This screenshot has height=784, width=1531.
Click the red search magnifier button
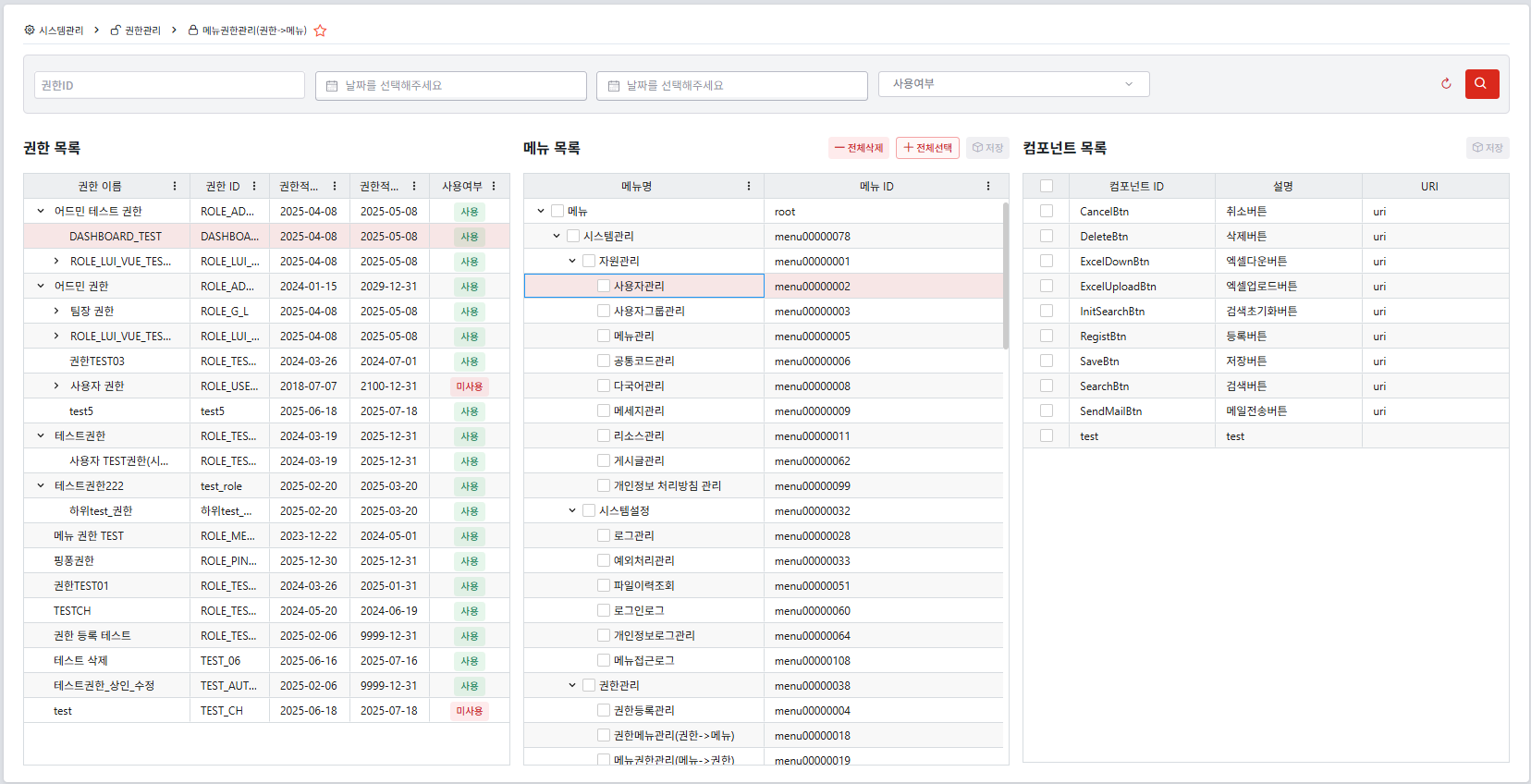click(x=1481, y=84)
